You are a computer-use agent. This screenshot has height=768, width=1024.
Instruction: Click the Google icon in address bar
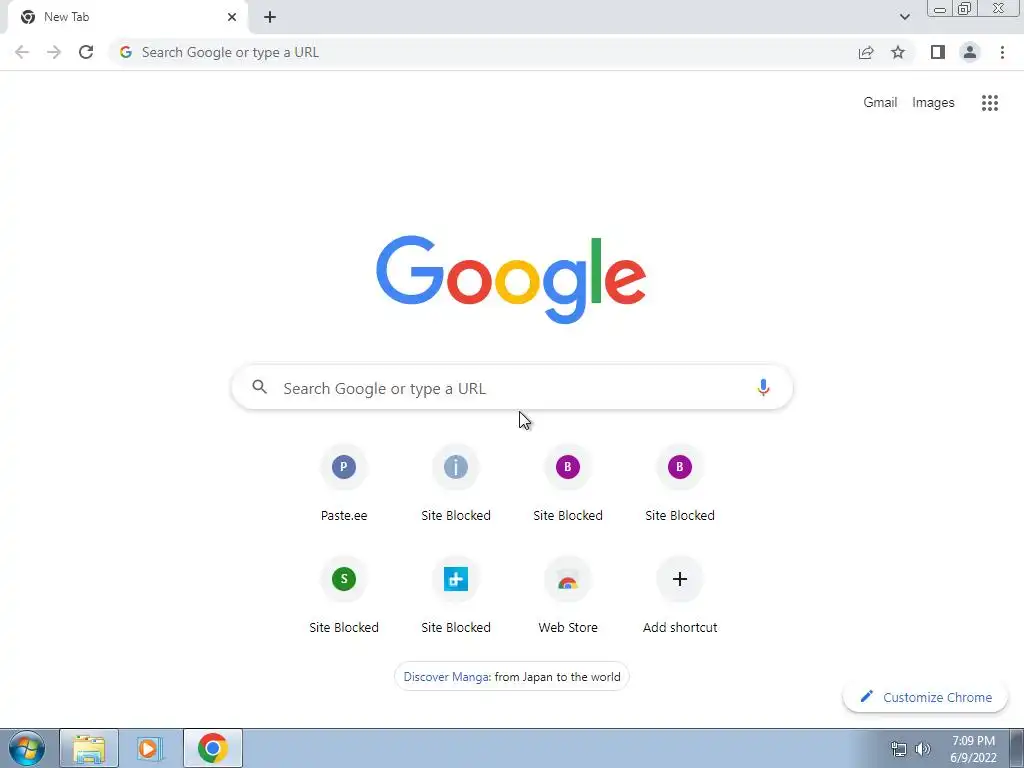(x=126, y=52)
